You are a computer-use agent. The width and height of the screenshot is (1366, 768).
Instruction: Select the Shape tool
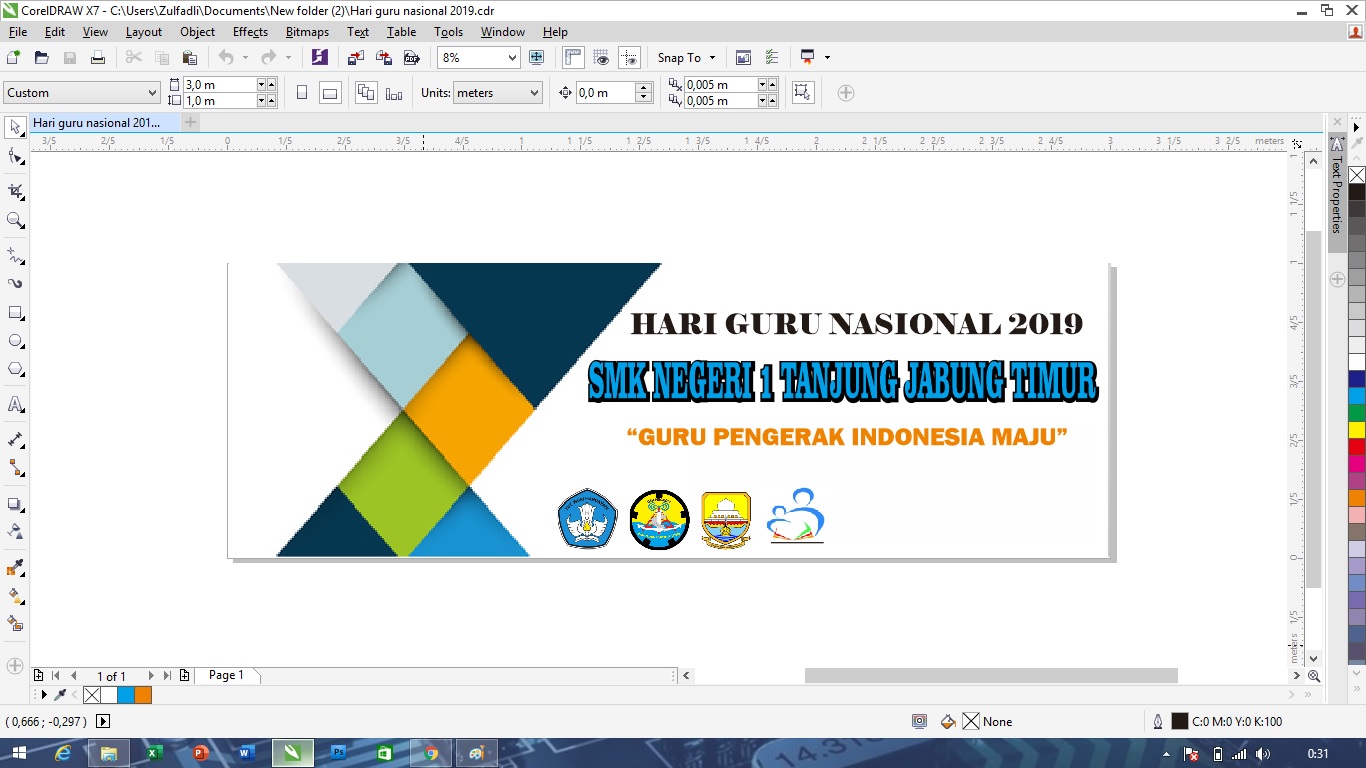16,157
